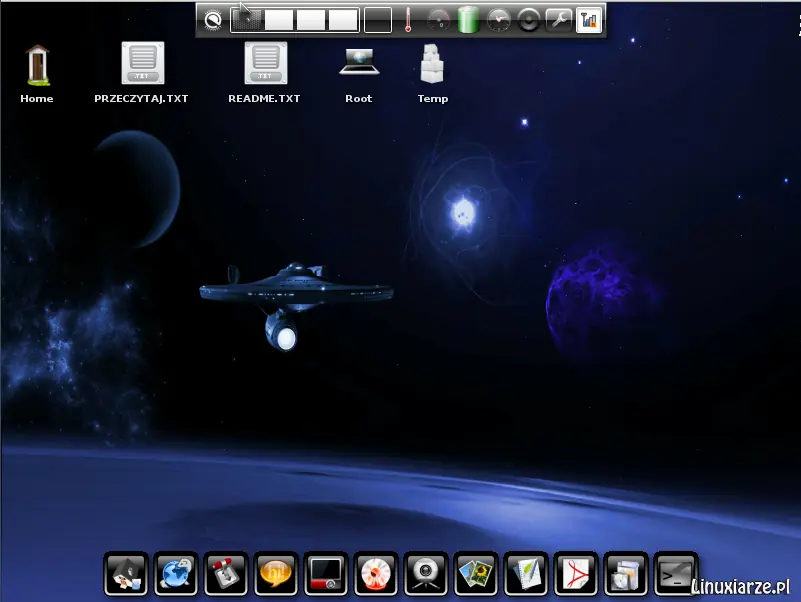Open the Enlightenment start menu icon

tap(213, 20)
